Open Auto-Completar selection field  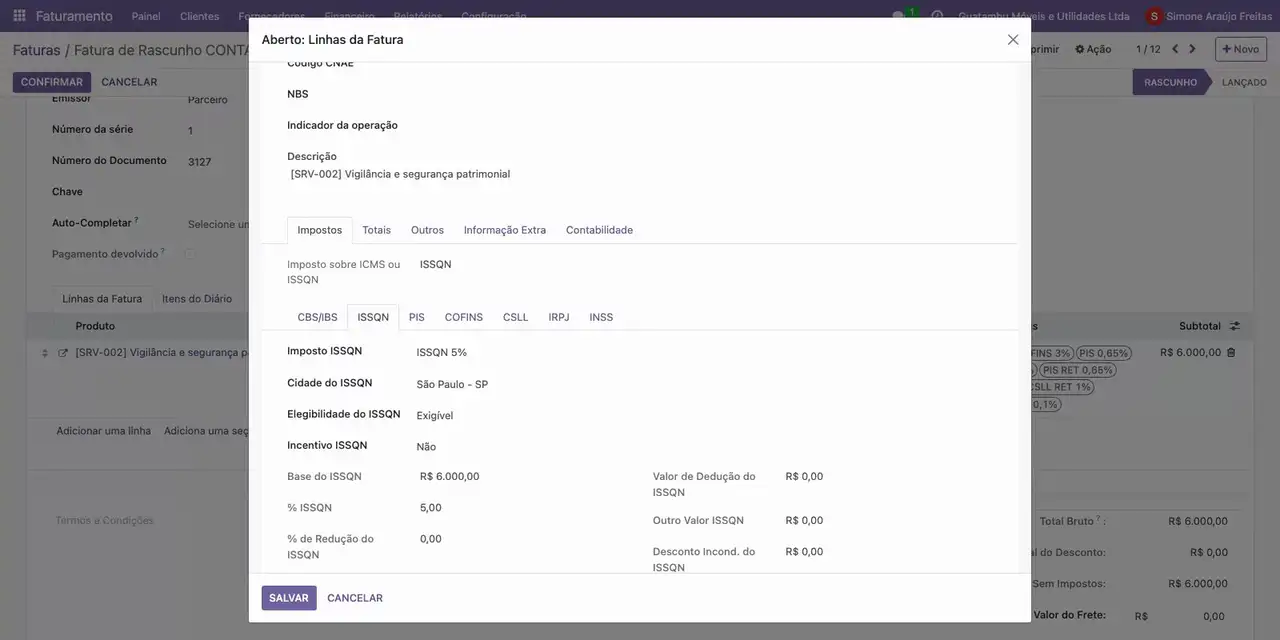click(218, 224)
